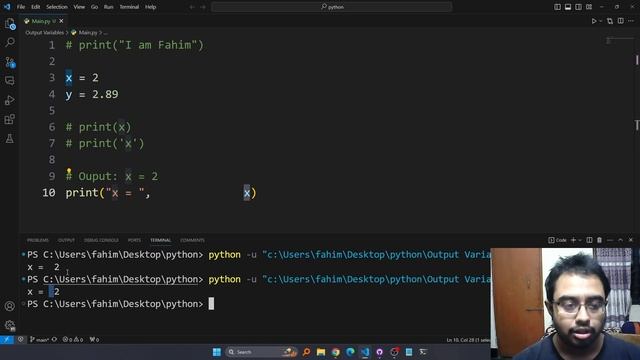The height and width of the screenshot is (360, 640).
Task: Split the terminal
Action: (589, 240)
